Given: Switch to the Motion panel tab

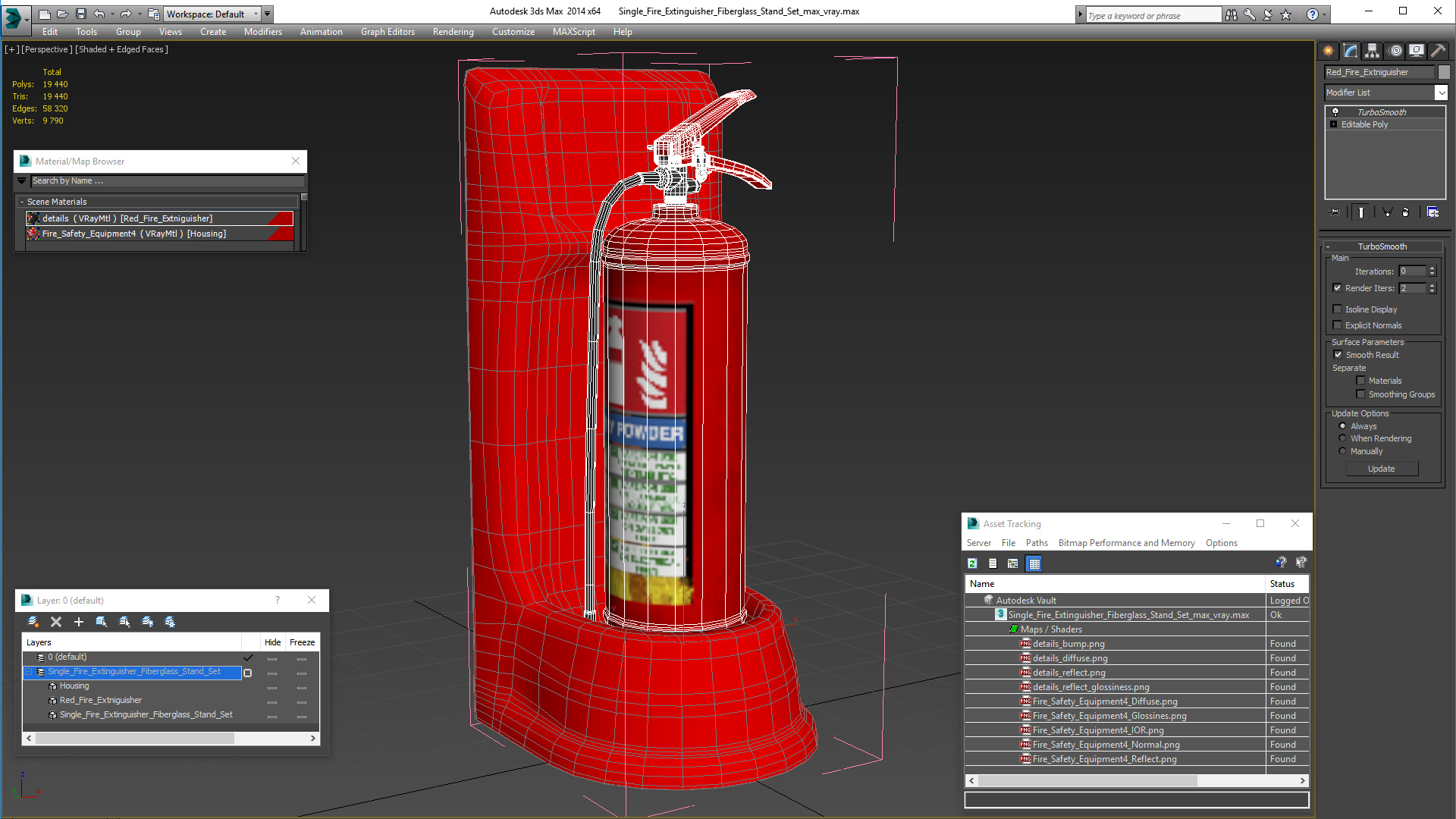Looking at the screenshot, I should [x=1395, y=51].
